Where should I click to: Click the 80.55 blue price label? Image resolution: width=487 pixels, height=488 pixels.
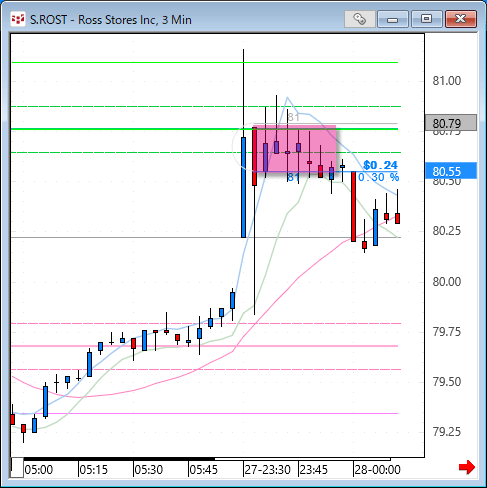click(x=451, y=171)
